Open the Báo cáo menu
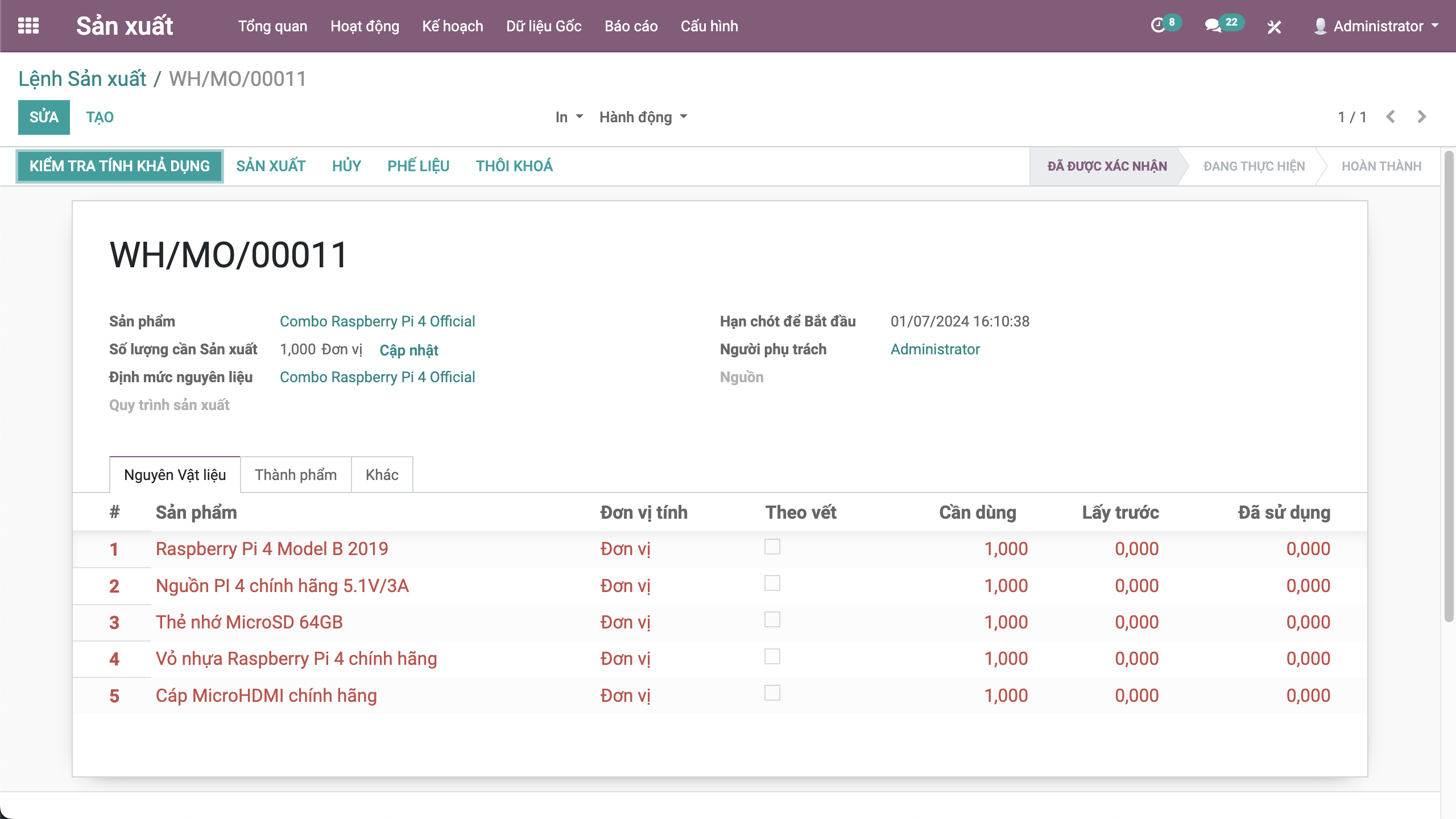The height and width of the screenshot is (819, 1456). tap(631, 26)
